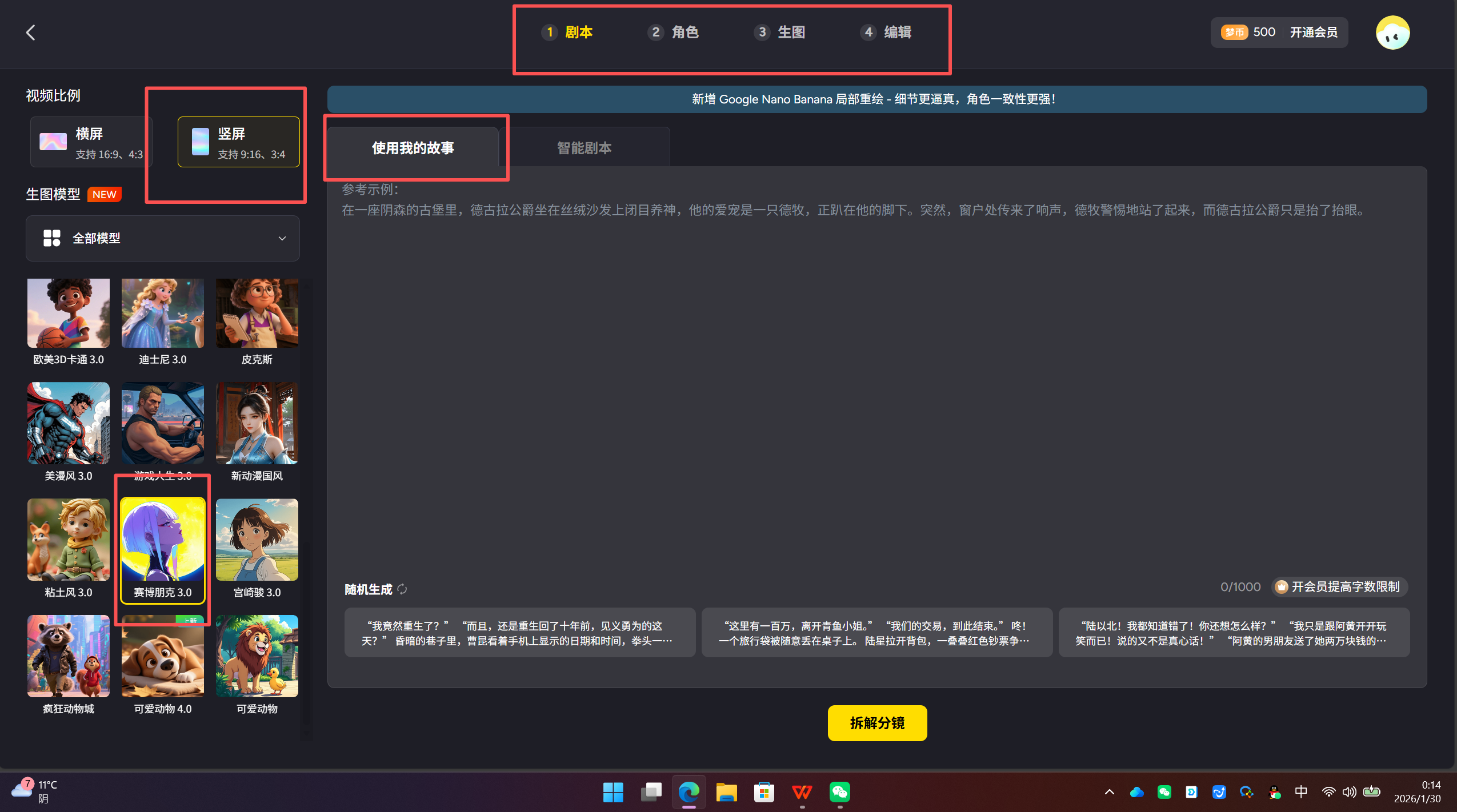Launch WPS Office from the taskbar
The width and height of the screenshot is (1457, 812).
coord(802,793)
